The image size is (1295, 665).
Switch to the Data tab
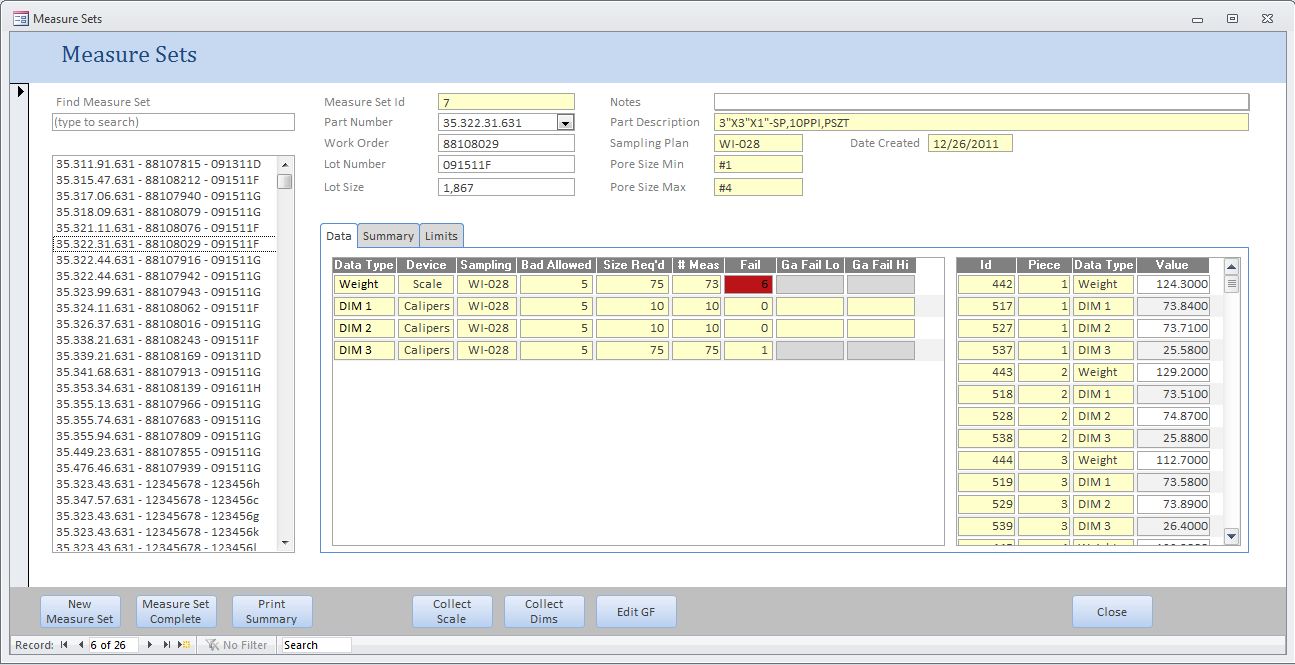coord(339,236)
